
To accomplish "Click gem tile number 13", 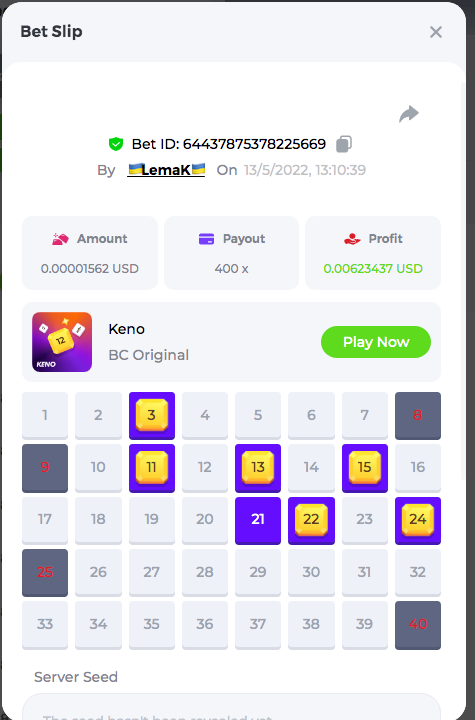I will (258, 468).
